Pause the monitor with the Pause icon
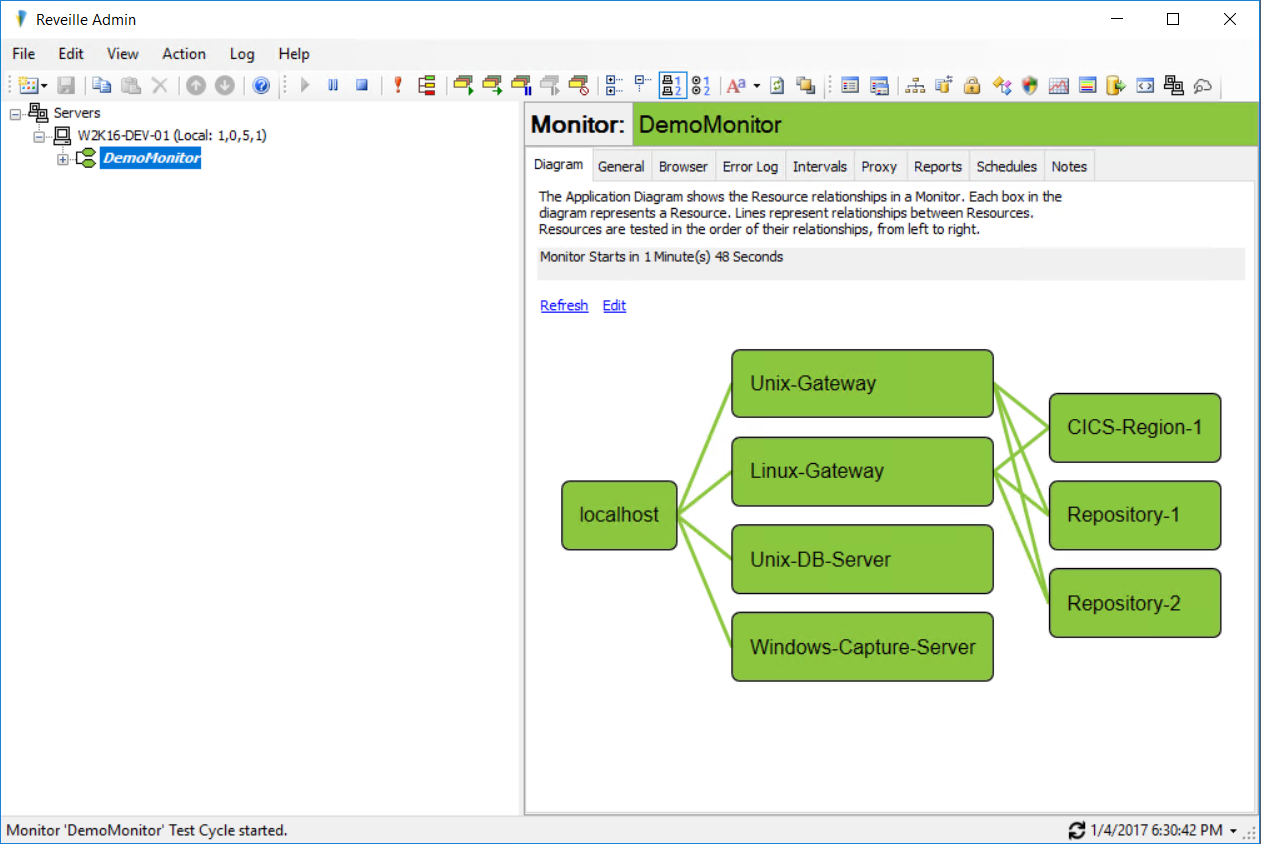 334,86
